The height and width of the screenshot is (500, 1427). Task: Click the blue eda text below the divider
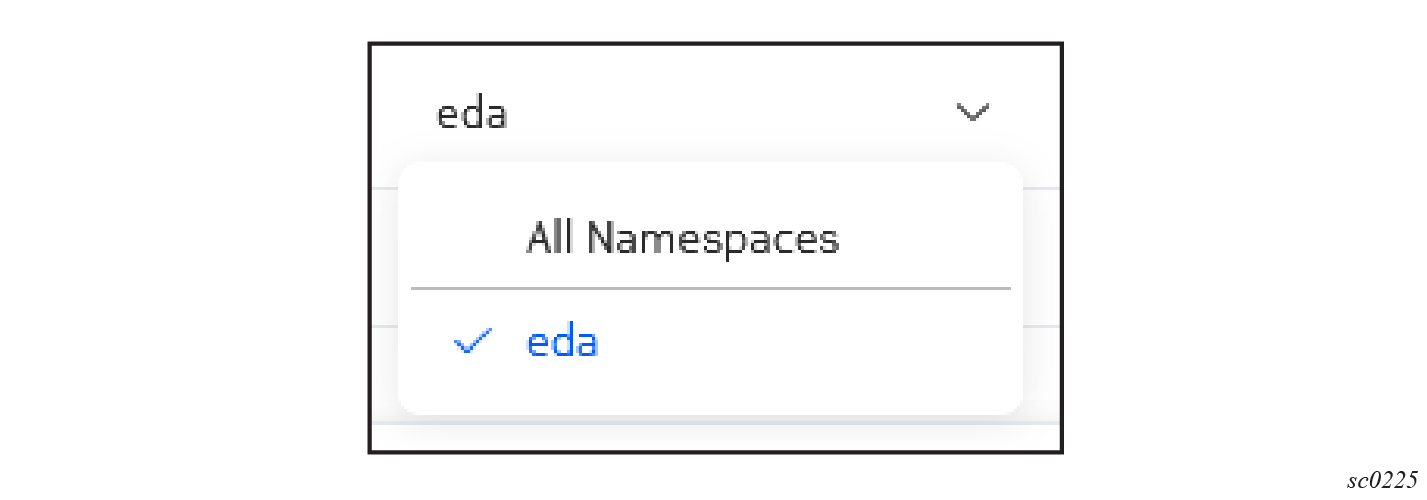coord(562,343)
